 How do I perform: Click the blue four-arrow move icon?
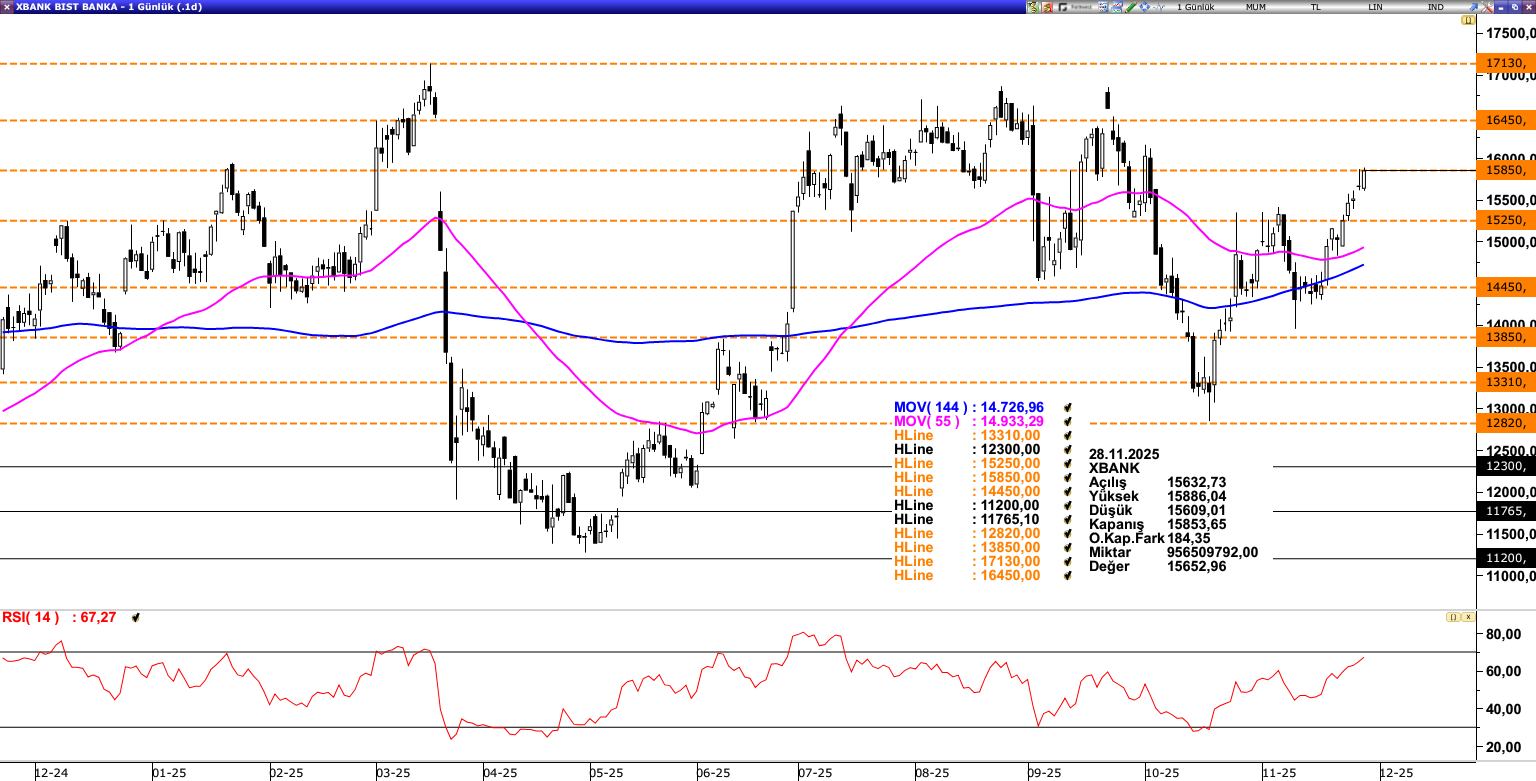pos(1144,6)
